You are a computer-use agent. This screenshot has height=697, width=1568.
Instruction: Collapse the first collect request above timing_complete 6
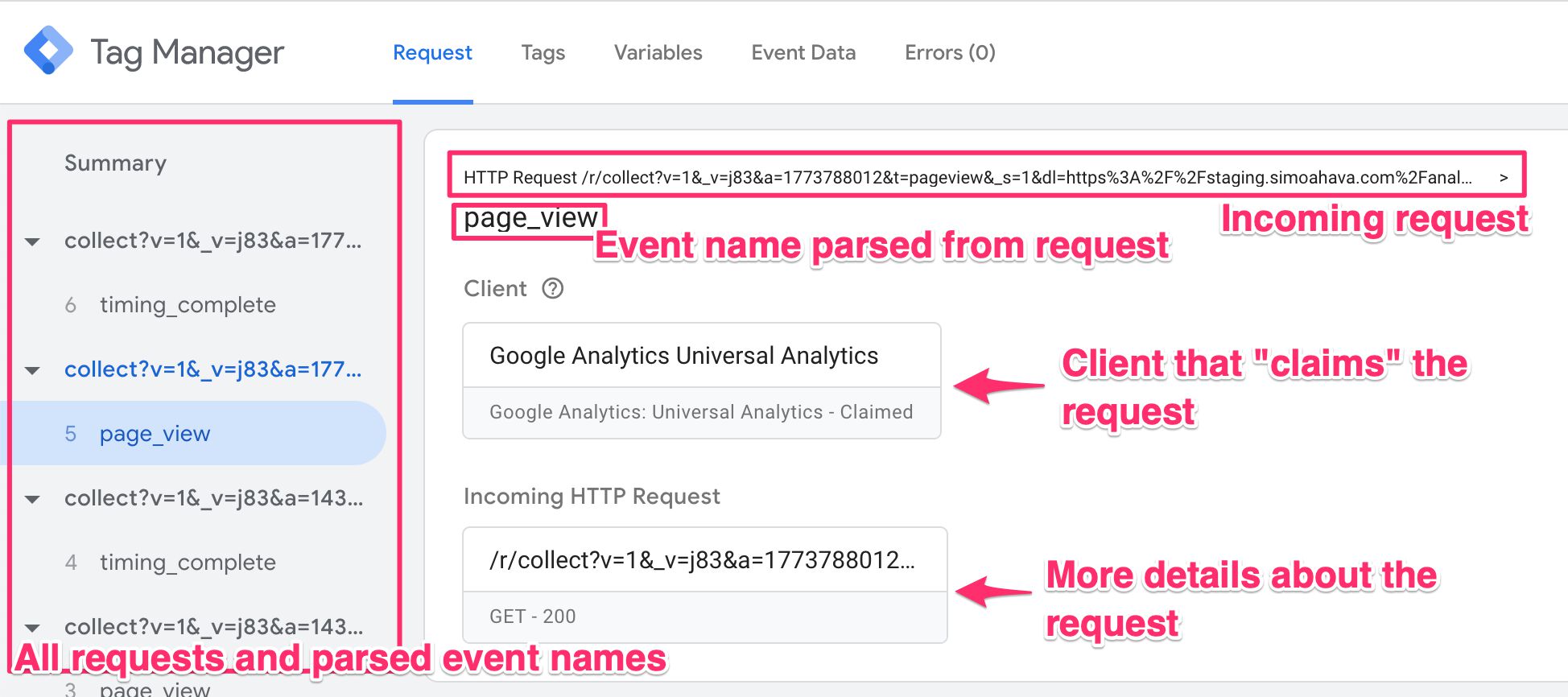32,241
